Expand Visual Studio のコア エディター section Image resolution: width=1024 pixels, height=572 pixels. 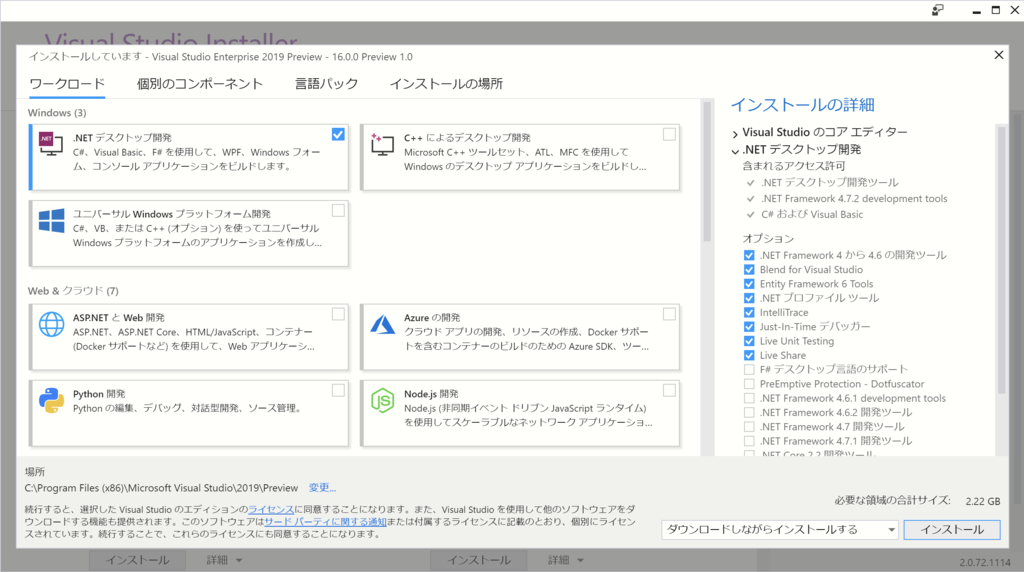(x=735, y=133)
